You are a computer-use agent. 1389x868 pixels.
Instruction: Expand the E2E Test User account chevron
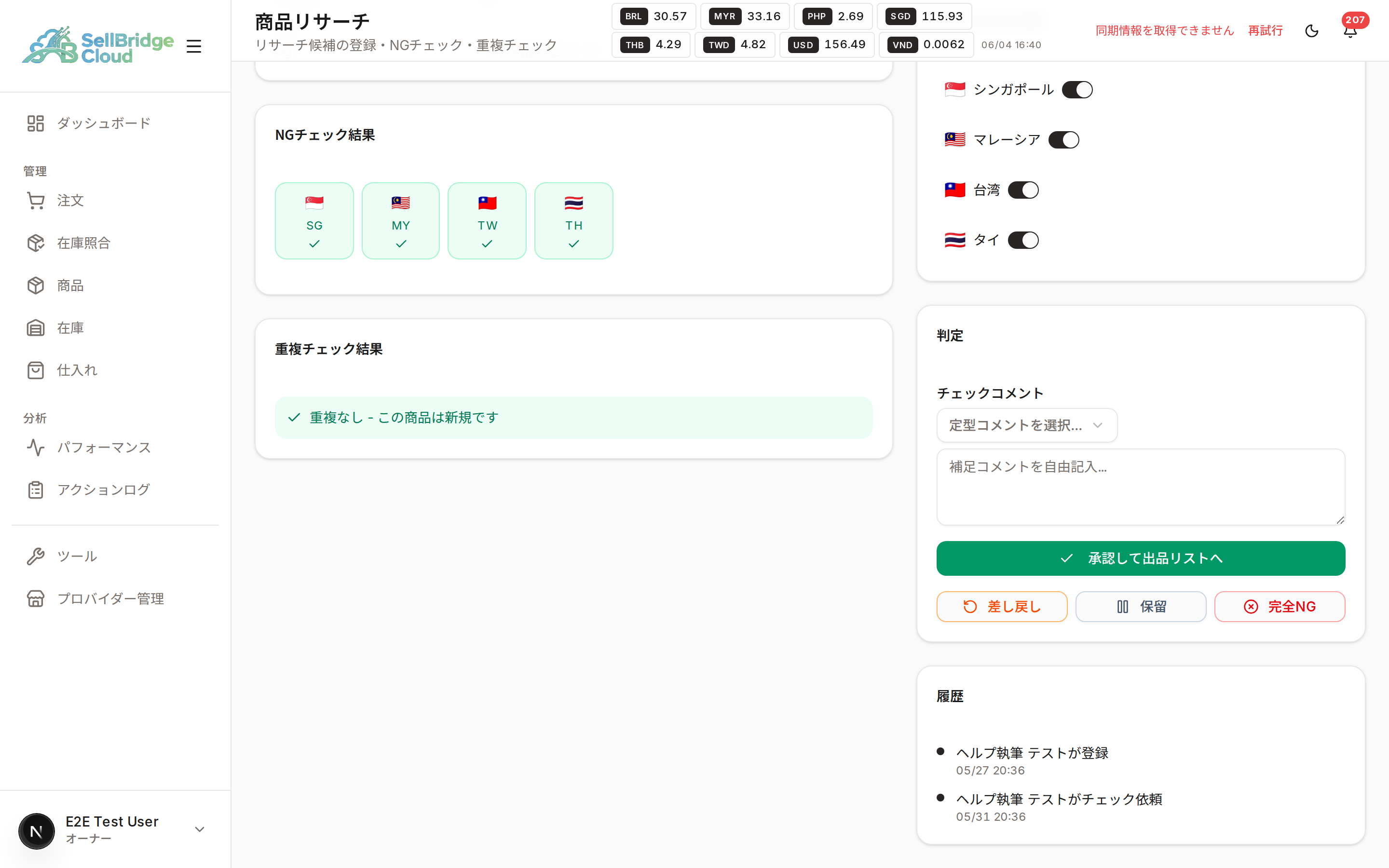click(200, 829)
